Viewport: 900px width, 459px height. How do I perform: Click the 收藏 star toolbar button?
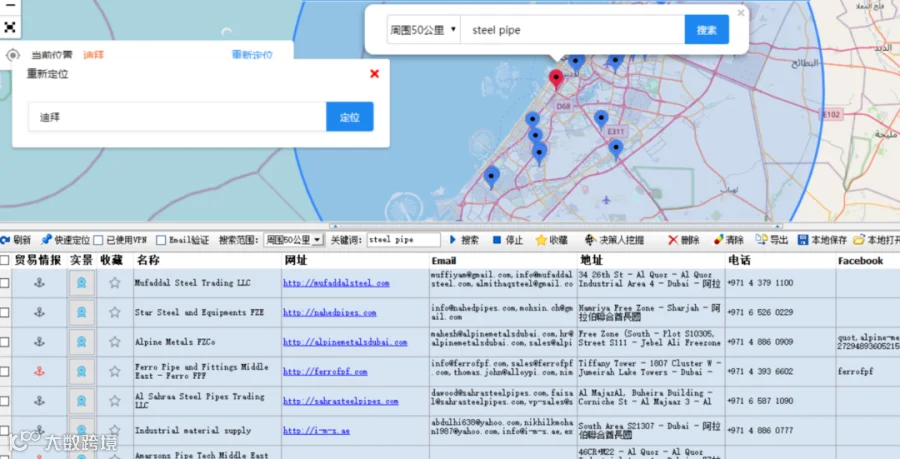(552, 240)
